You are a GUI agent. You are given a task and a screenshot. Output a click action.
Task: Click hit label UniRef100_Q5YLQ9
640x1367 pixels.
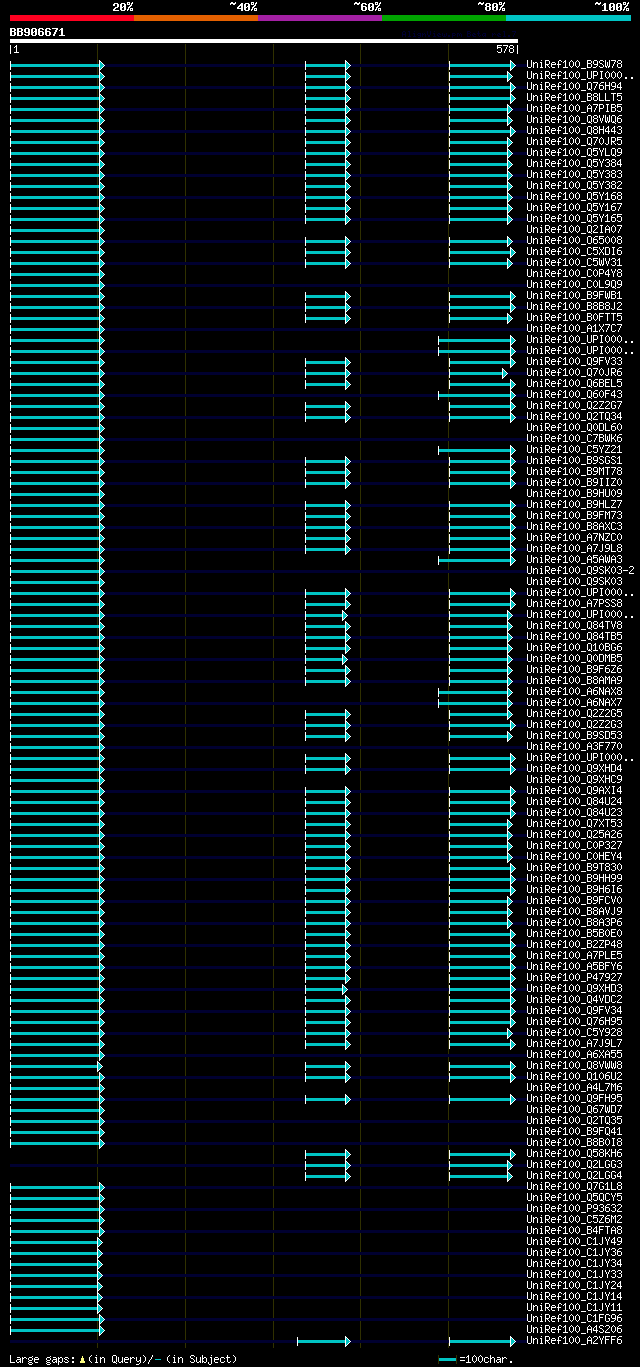click(574, 153)
